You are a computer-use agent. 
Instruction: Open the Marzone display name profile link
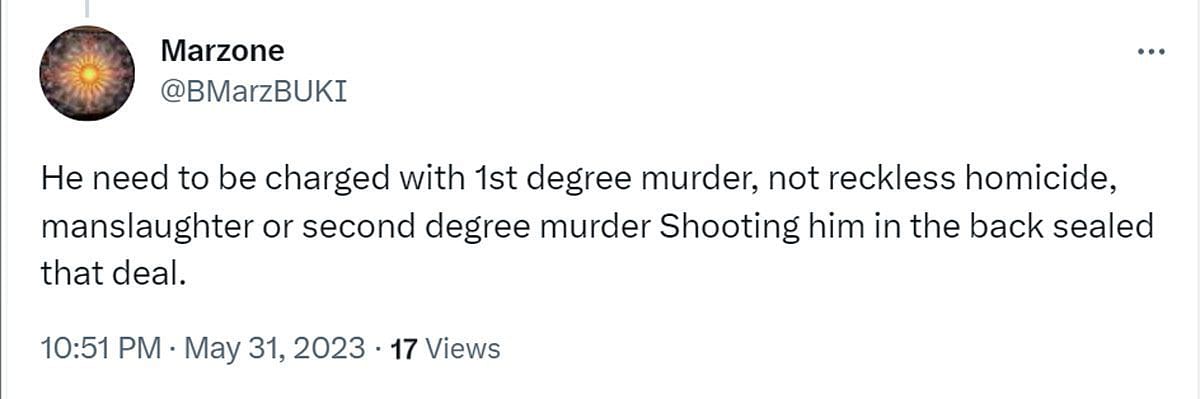(222, 50)
